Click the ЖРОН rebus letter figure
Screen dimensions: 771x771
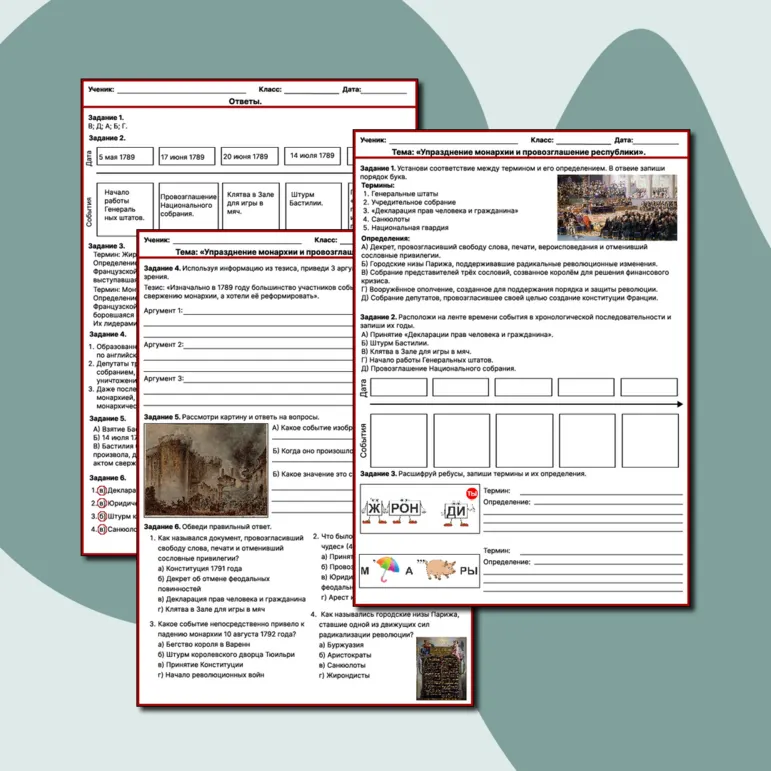(x=394, y=509)
